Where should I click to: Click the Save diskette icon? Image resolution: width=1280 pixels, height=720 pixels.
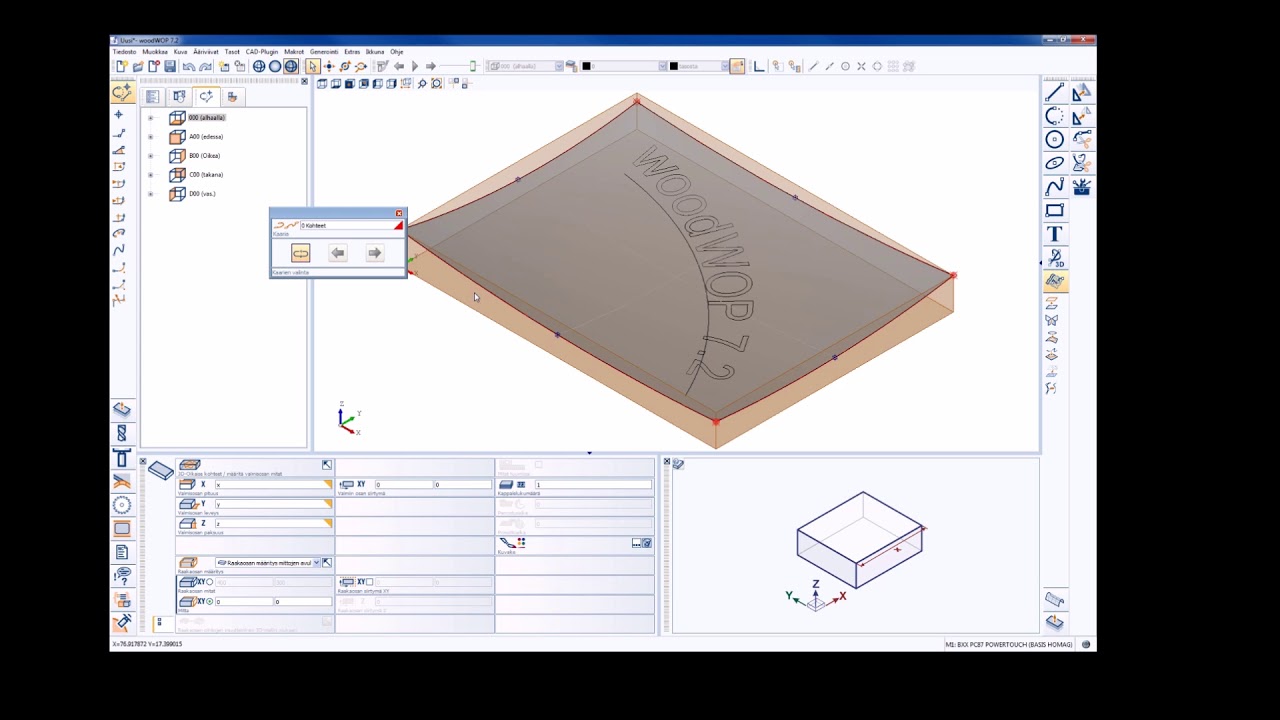pos(170,67)
